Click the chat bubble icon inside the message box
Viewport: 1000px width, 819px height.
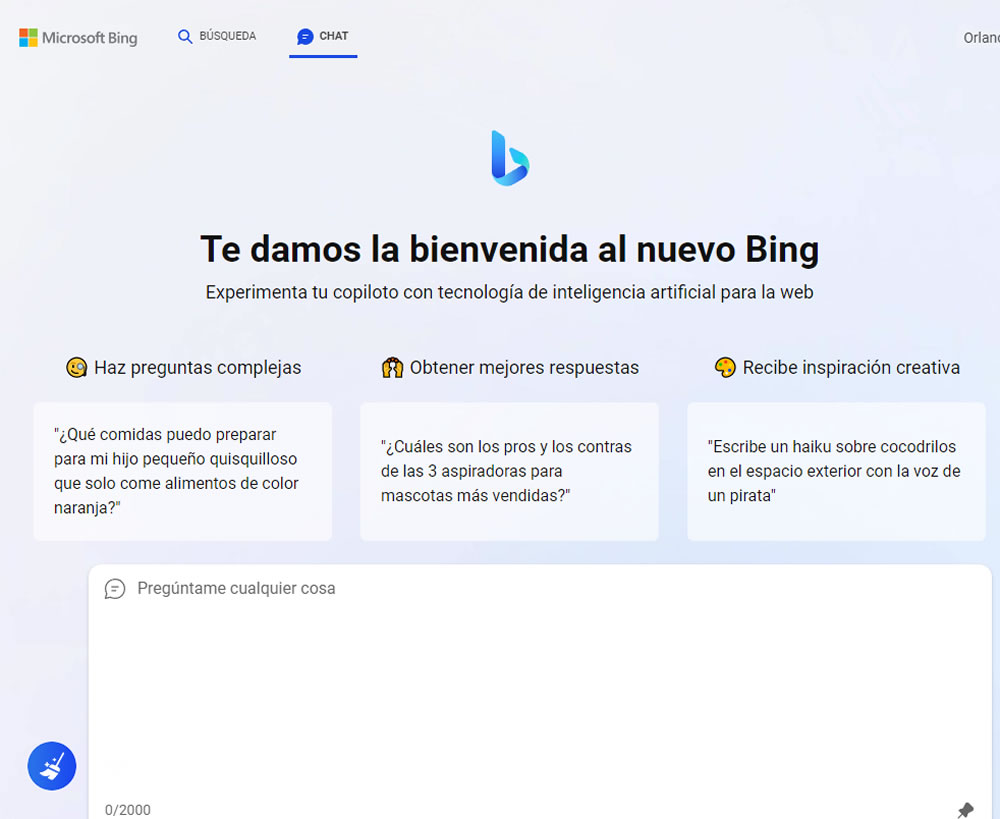click(x=115, y=589)
